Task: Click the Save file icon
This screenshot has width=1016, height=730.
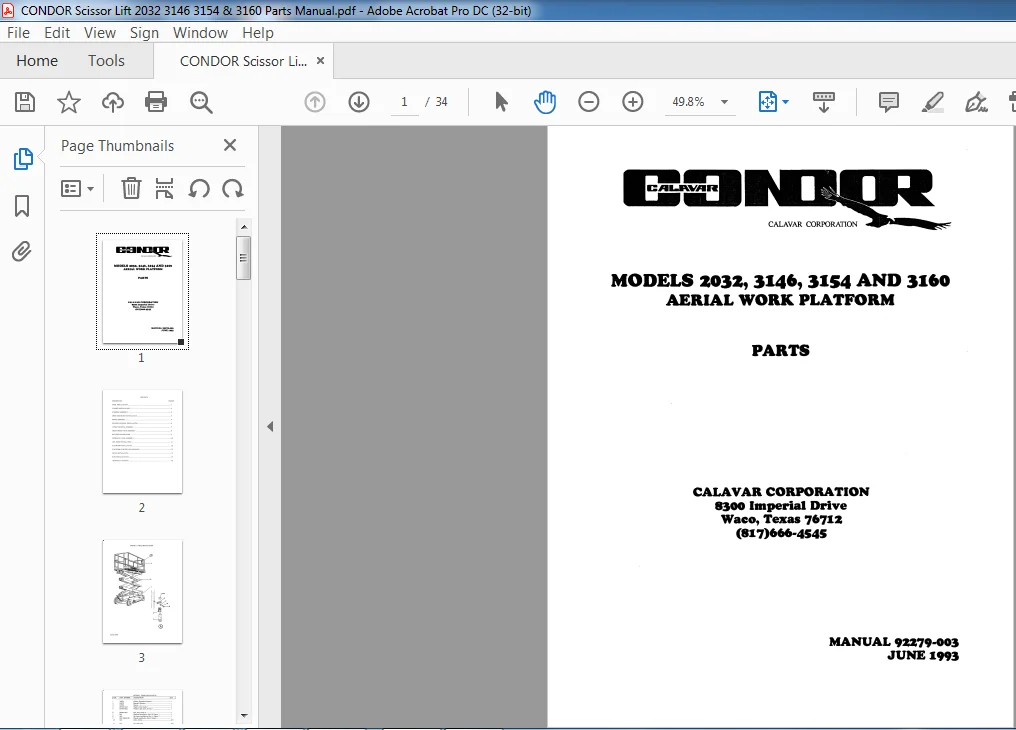Action: pos(25,102)
